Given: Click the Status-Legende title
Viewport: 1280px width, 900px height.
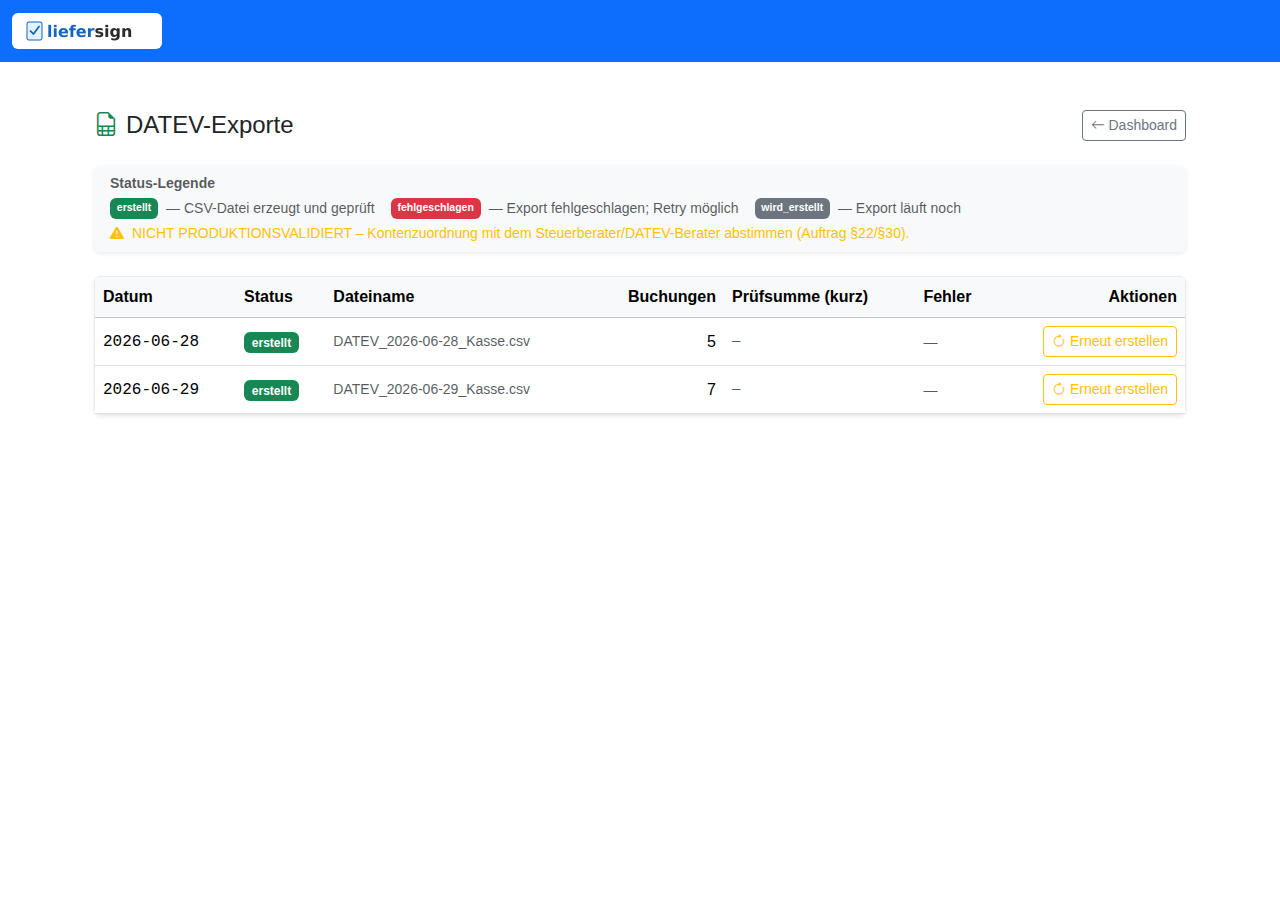Looking at the screenshot, I should 162,183.
